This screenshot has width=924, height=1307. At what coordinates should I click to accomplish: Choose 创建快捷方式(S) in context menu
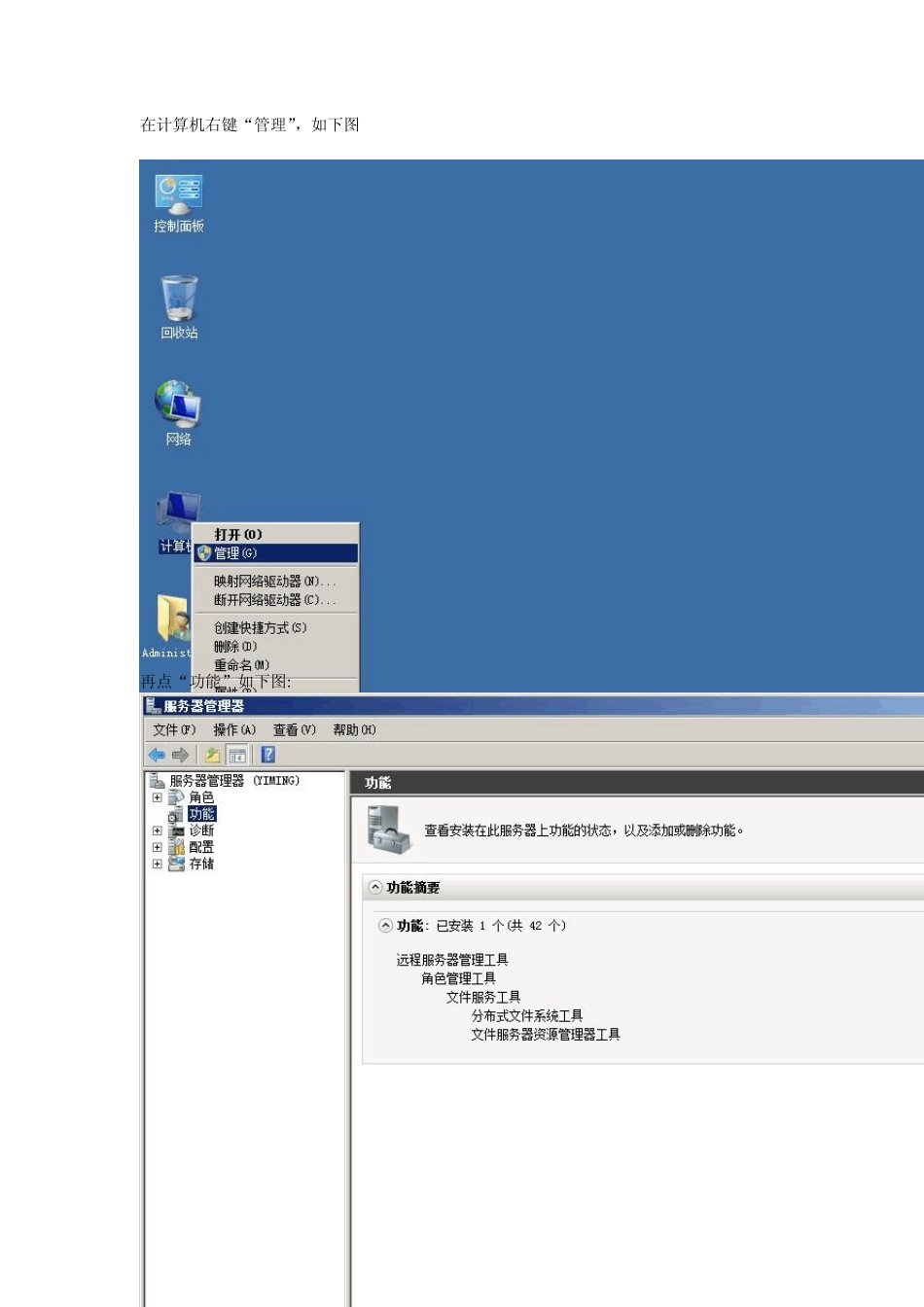click(276, 628)
